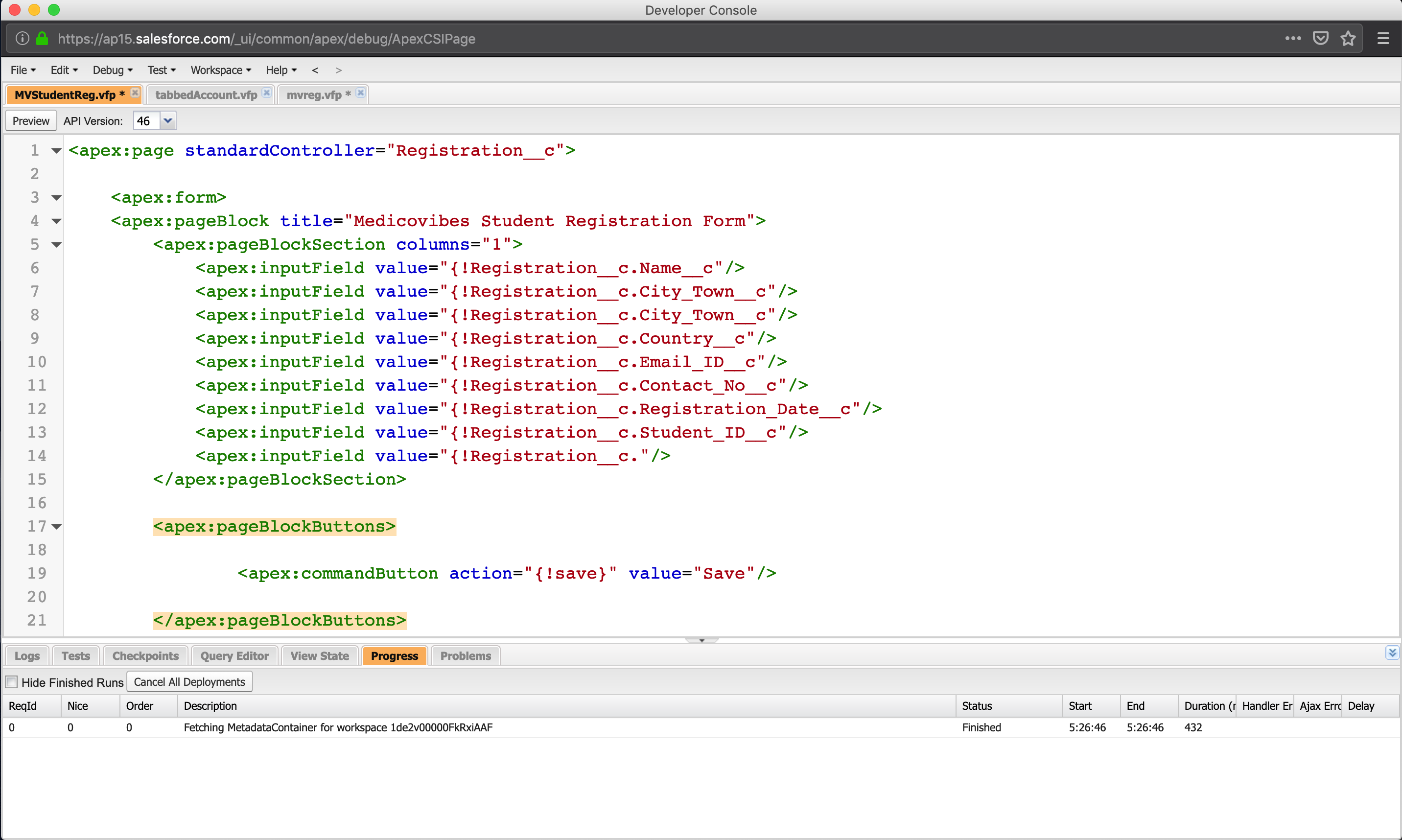Image resolution: width=1402 pixels, height=840 pixels.
Task: Click the Help menu item
Action: point(277,69)
